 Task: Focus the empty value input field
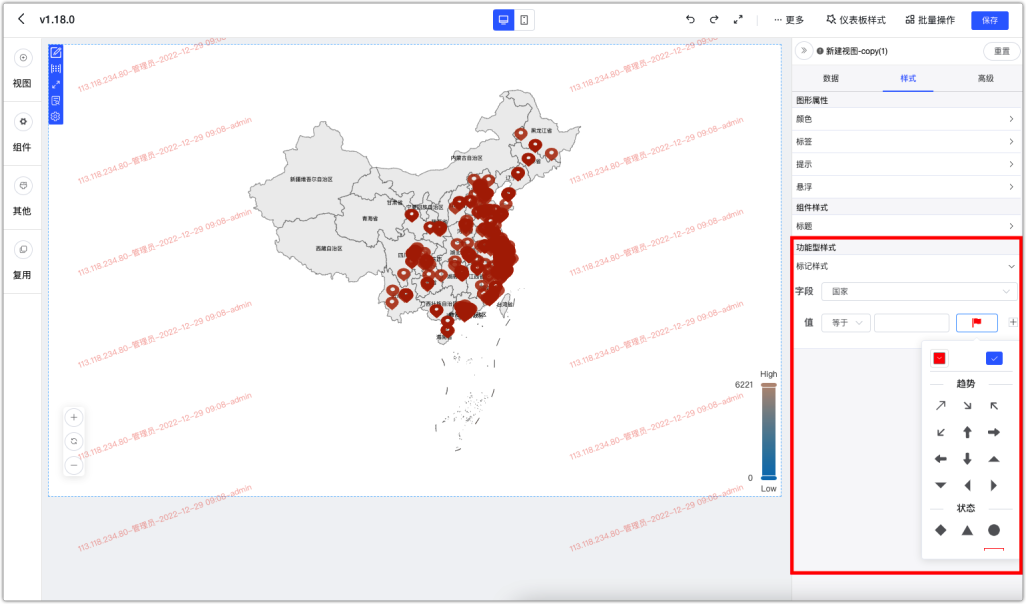[x=911, y=323]
